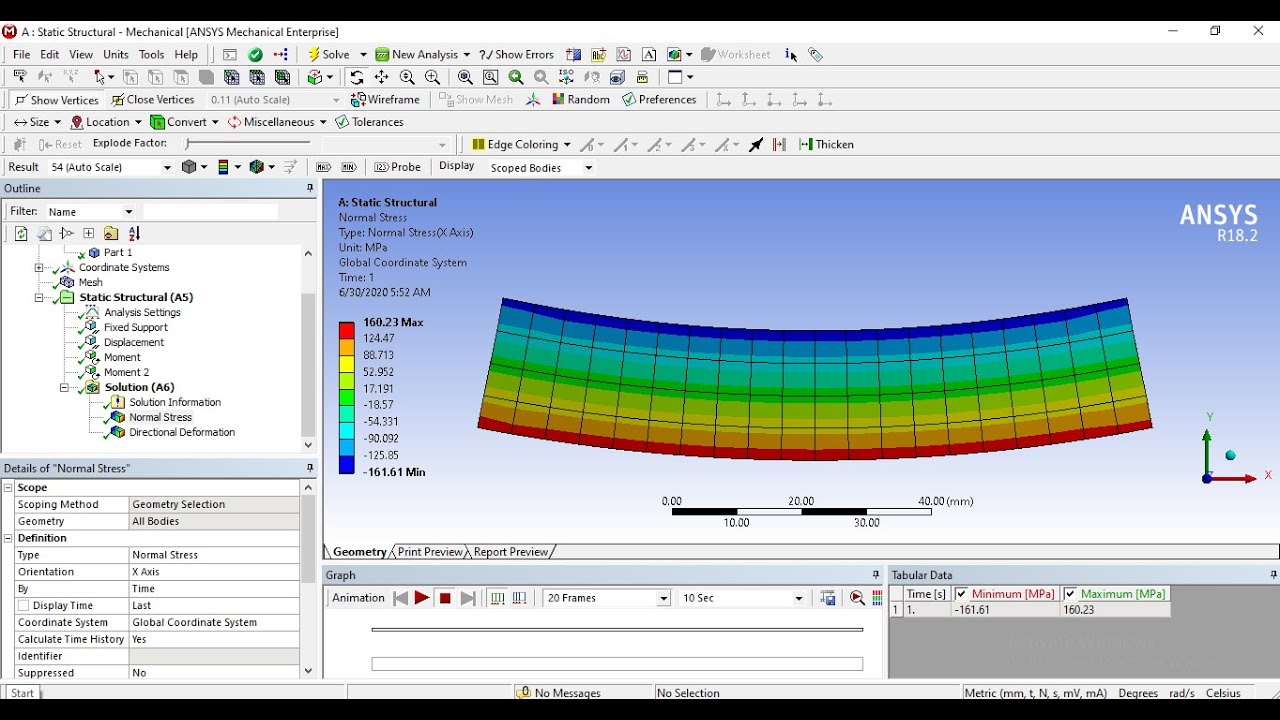Play the result animation
The width and height of the screenshot is (1280, 720).
point(422,598)
